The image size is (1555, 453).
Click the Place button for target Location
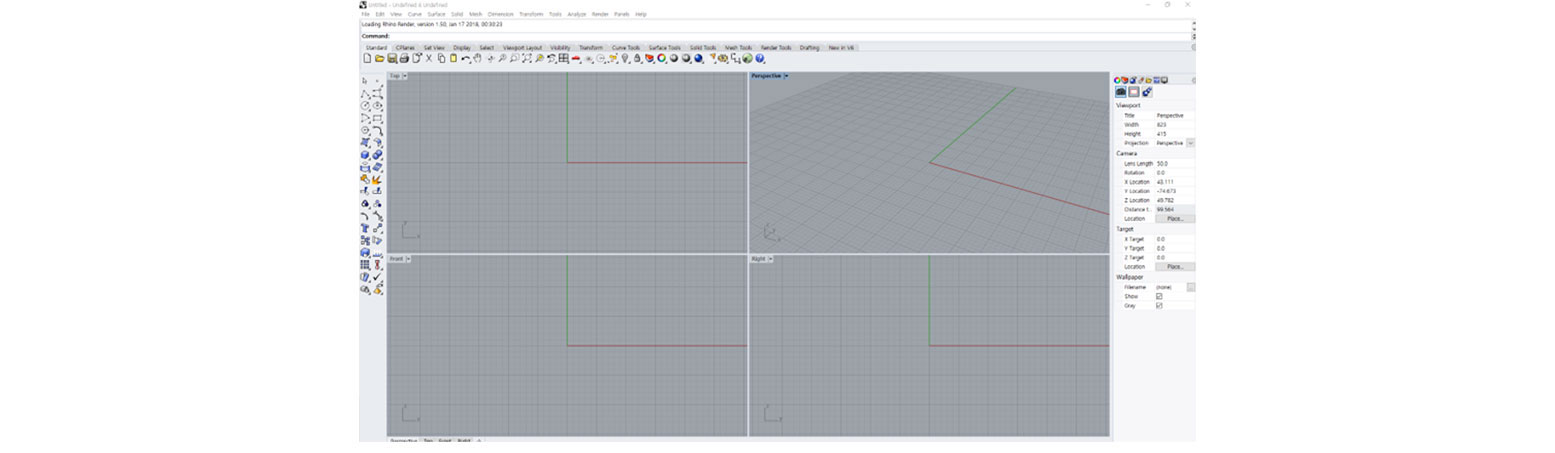pyautogui.click(x=1174, y=267)
